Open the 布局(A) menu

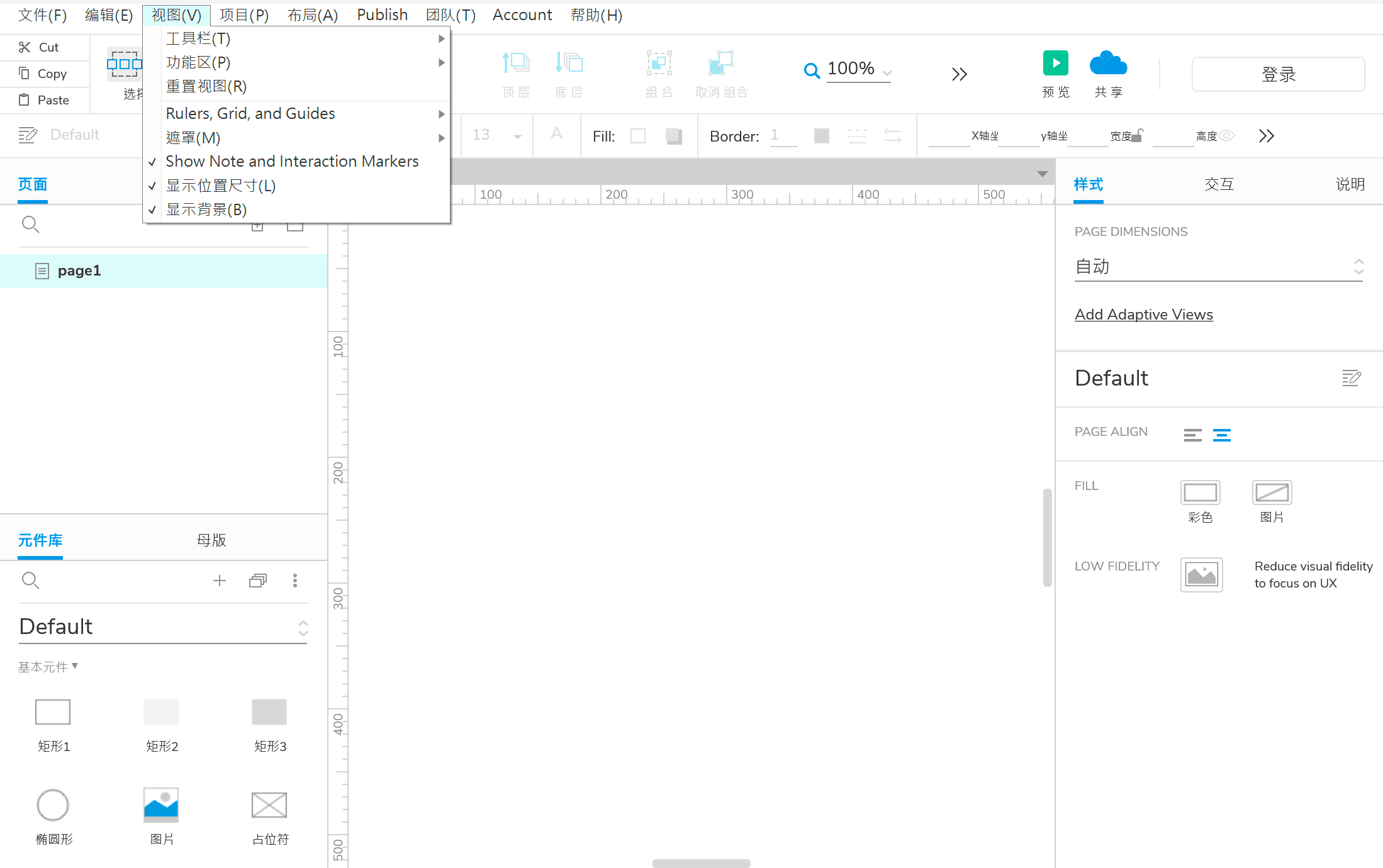tap(312, 15)
